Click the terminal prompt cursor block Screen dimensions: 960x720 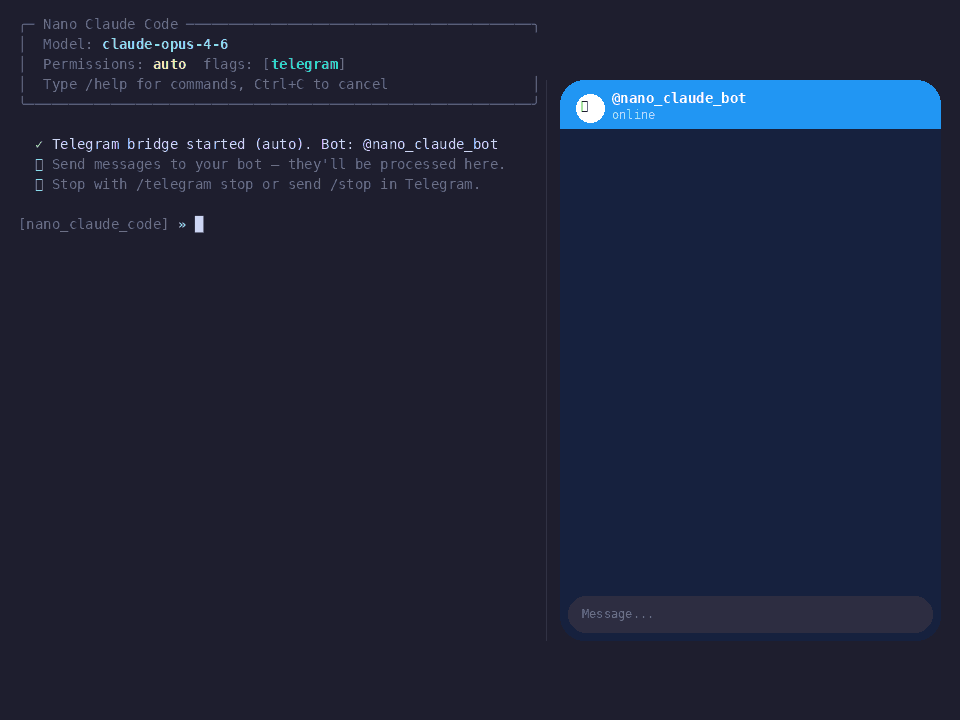pyautogui.click(x=199, y=224)
